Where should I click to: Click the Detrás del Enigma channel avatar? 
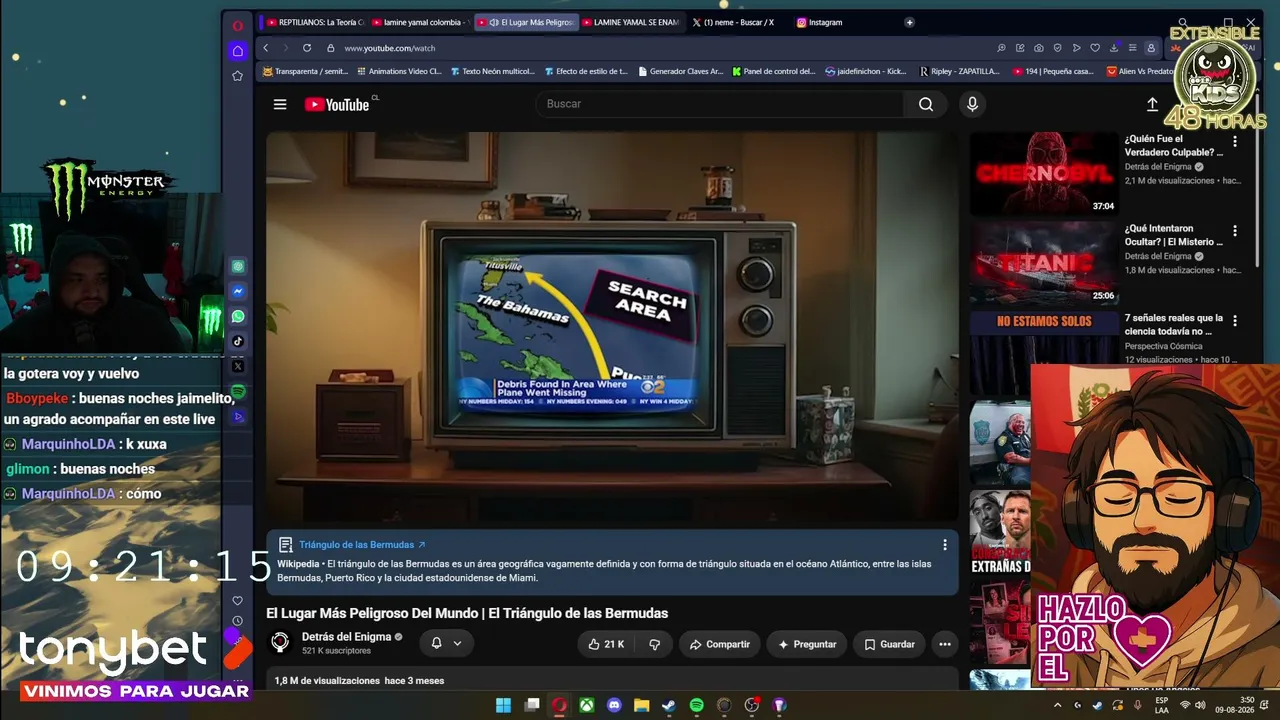coord(281,643)
